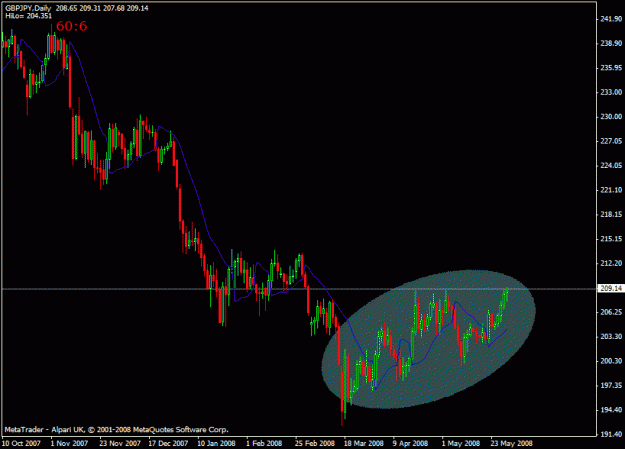Click the 1 Feb 2008 time axis label

pyautogui.click(x=264, y=443)
